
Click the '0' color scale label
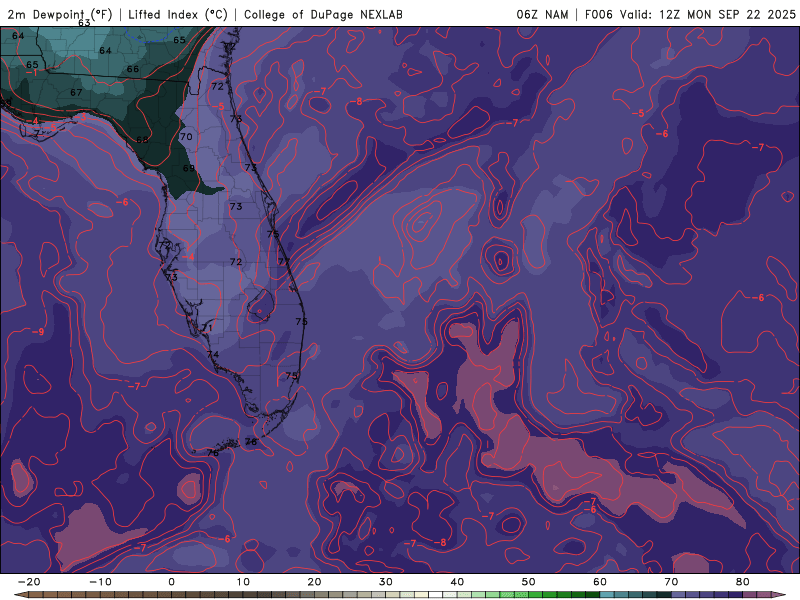click(x=171, y=582)
